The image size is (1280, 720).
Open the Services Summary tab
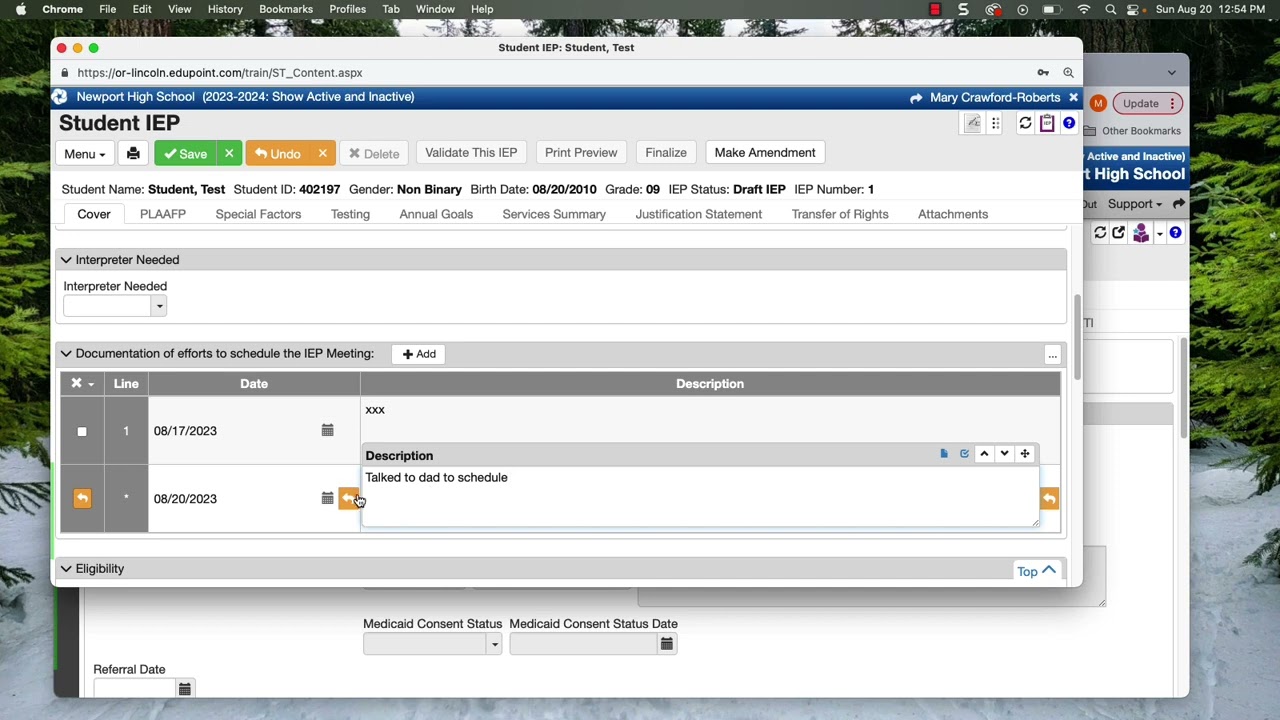pos(554,214)
